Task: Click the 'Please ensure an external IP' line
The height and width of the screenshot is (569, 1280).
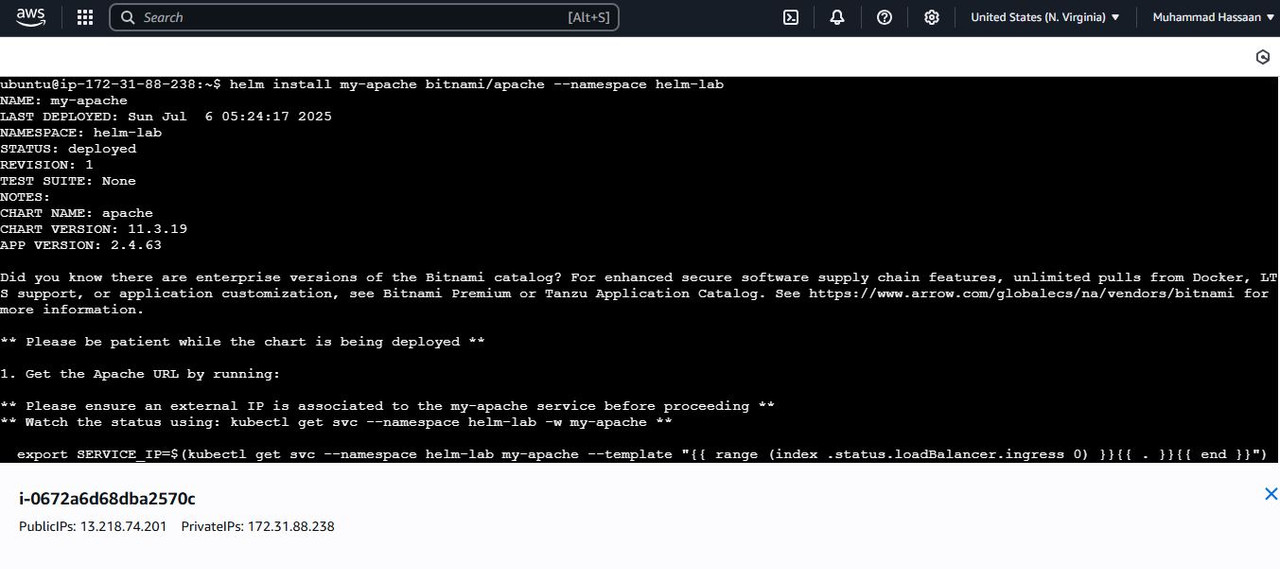Action: 388,406
